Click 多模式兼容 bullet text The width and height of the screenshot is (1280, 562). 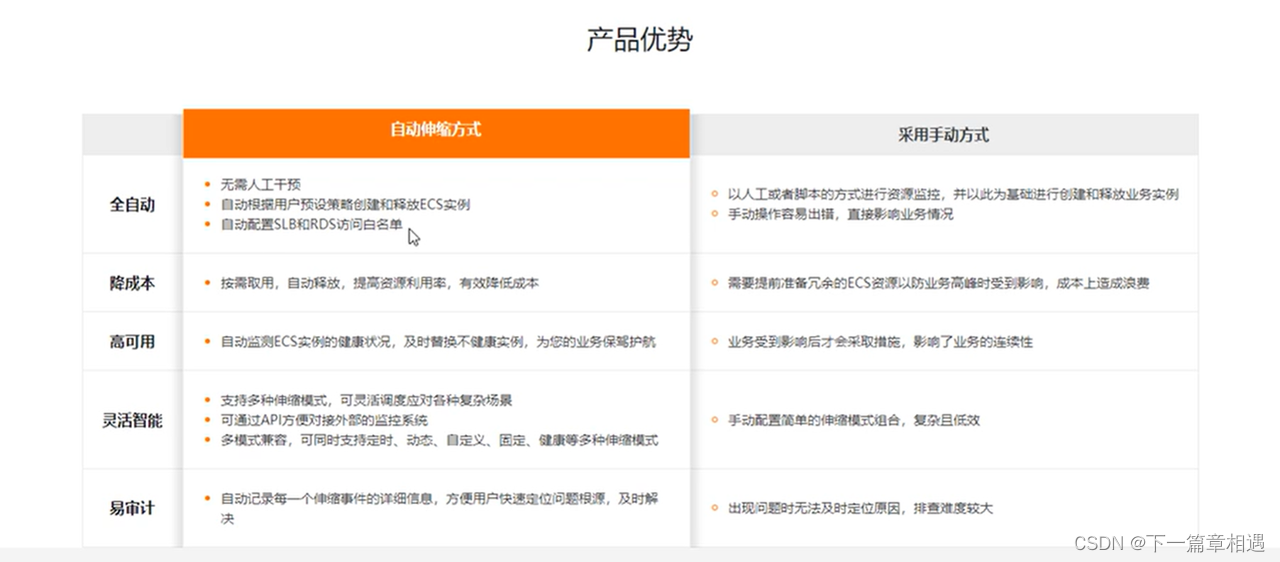tap(440, 440)
